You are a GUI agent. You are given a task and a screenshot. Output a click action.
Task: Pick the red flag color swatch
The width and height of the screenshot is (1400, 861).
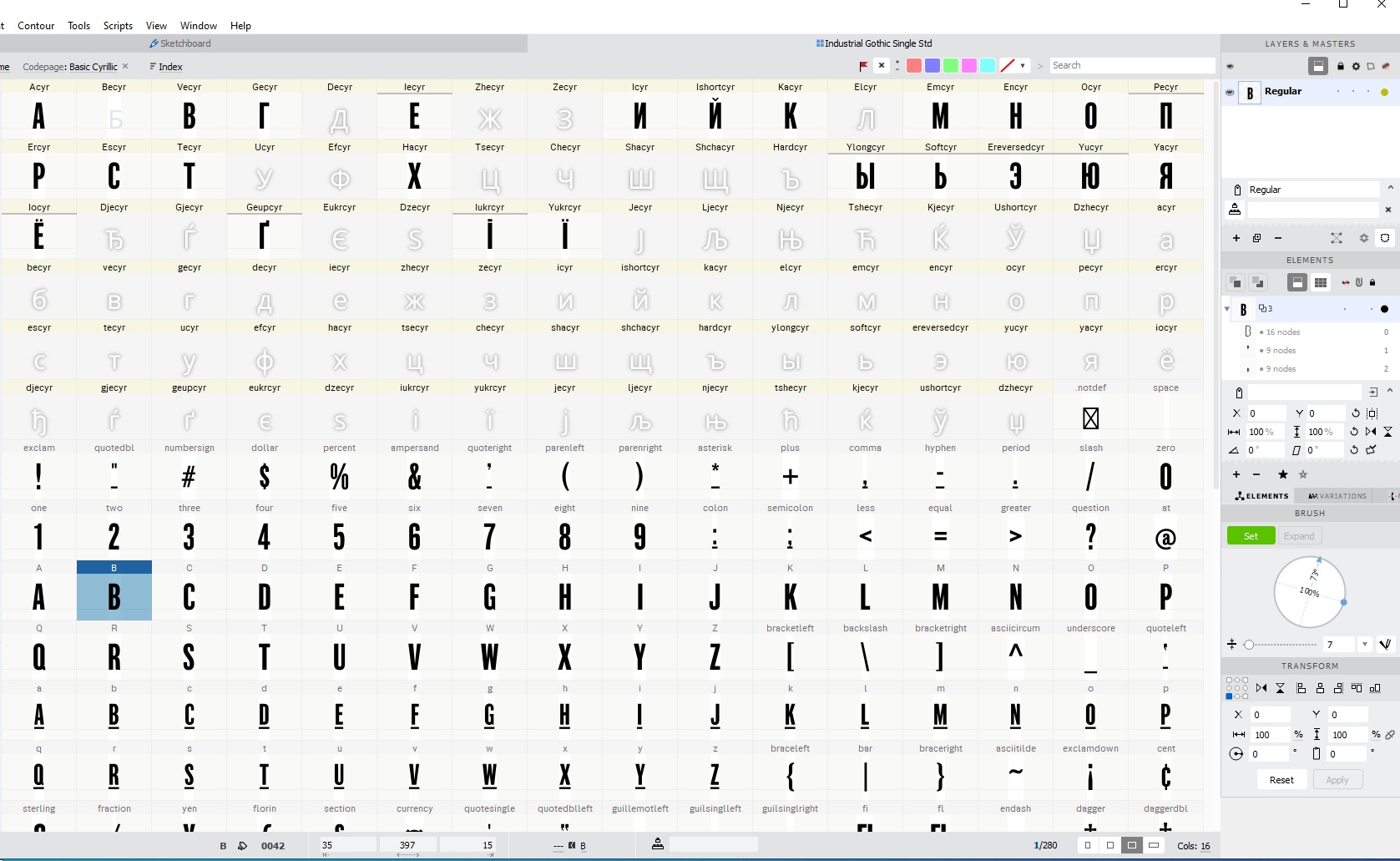914,66
